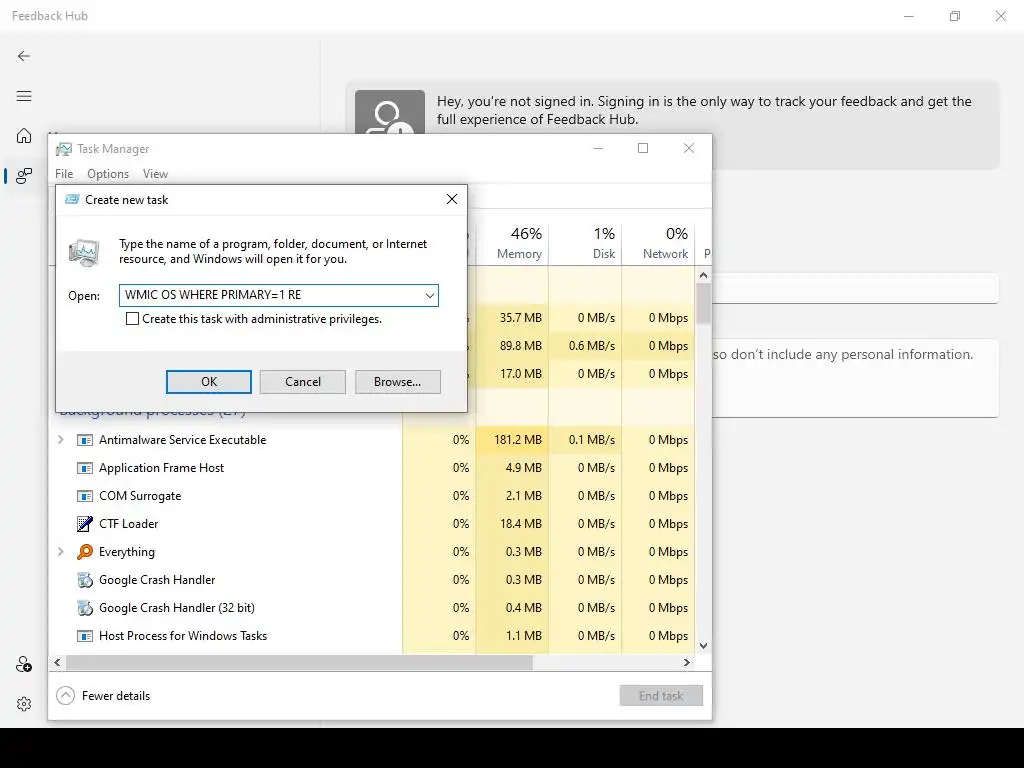Screen dimensions: 1024x768
Task: Confirm with OK in Create new task
Action: tap(209, 382)
